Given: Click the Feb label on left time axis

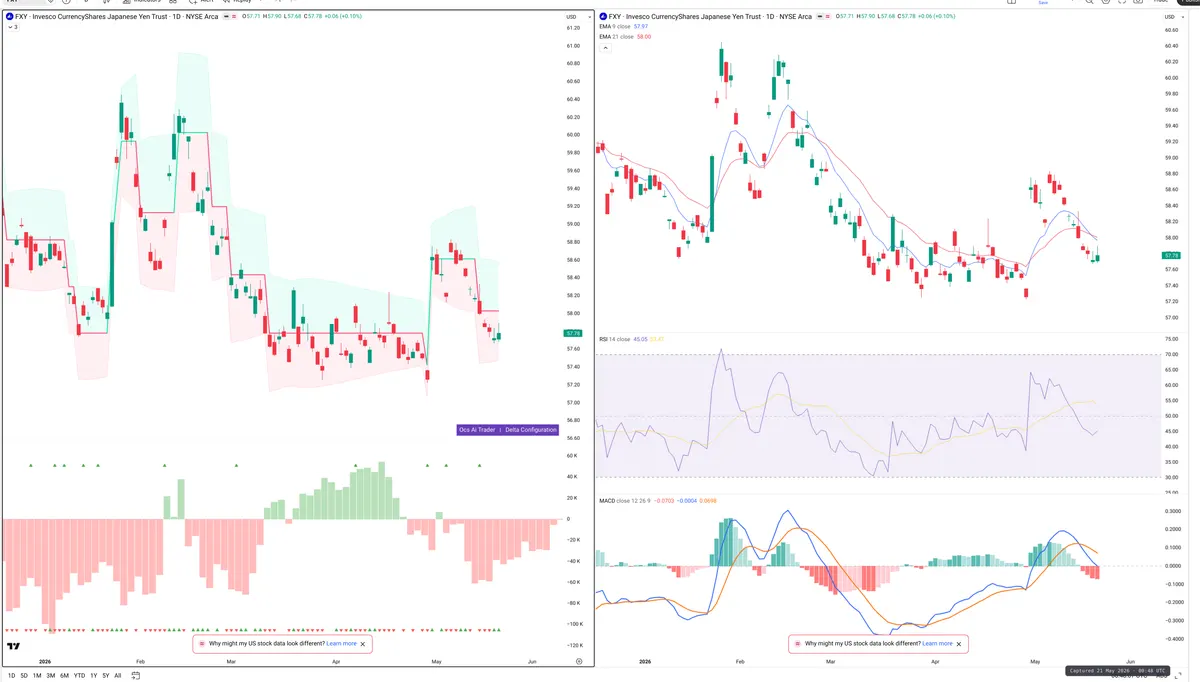Looking at the screenshot, I should click(x=140, y=662).
